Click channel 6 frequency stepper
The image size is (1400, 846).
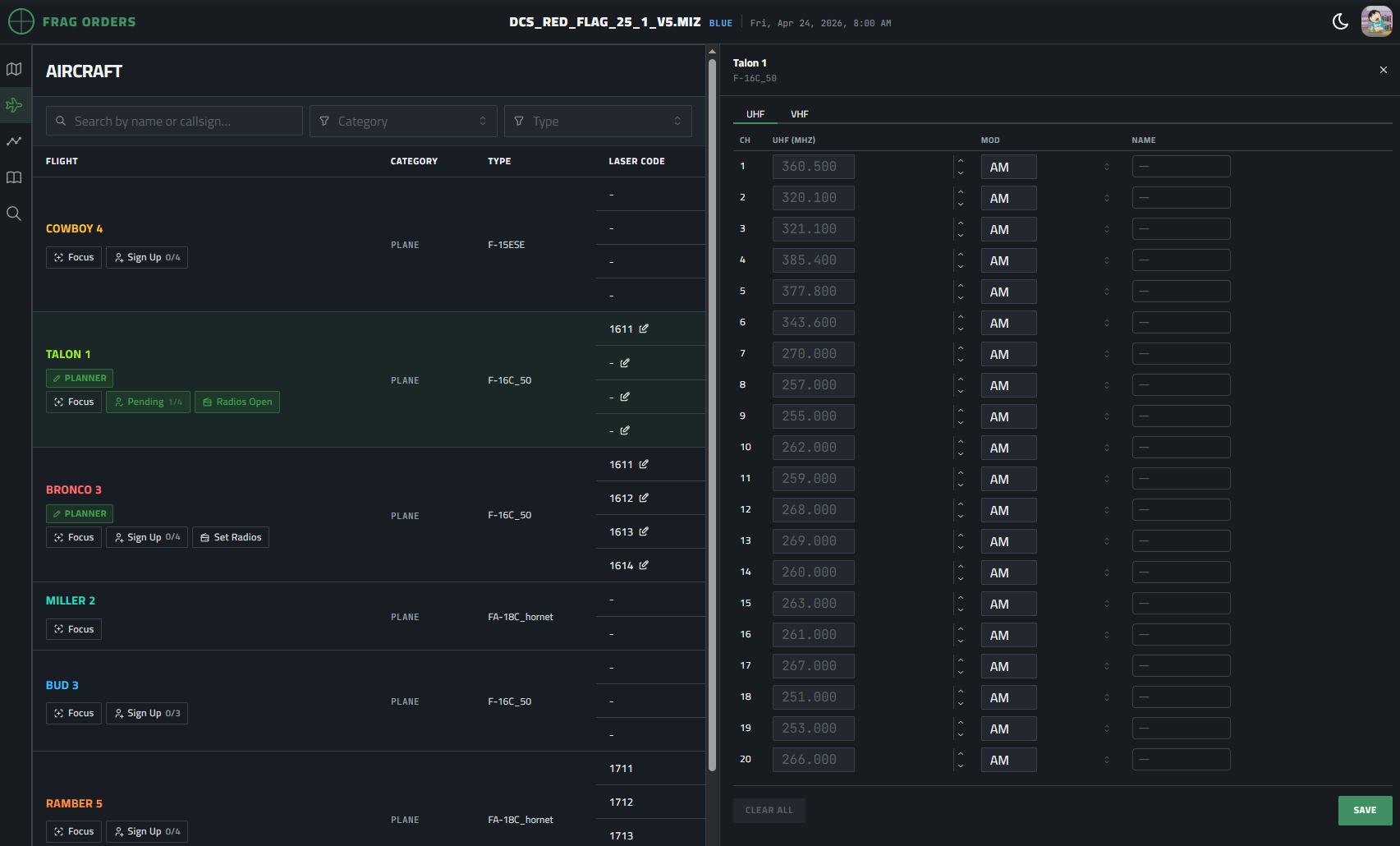pyautogui.click(x=961, y=323)
